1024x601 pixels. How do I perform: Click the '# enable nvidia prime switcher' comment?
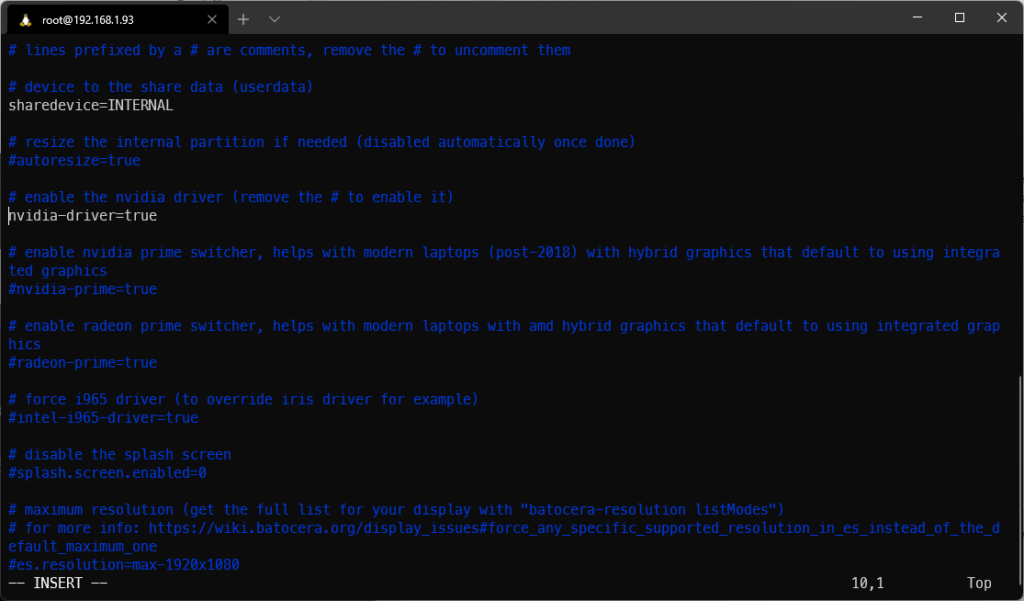pos(504,252)
